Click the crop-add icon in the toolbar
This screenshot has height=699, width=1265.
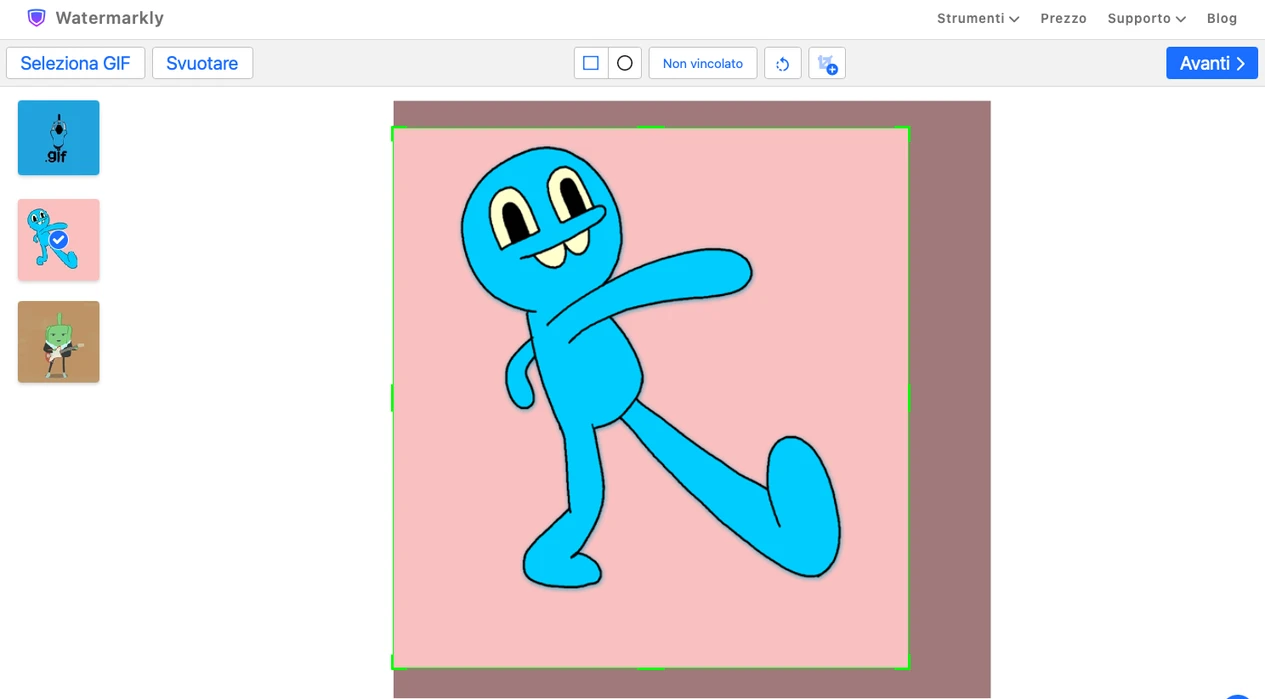coord(827,63)
